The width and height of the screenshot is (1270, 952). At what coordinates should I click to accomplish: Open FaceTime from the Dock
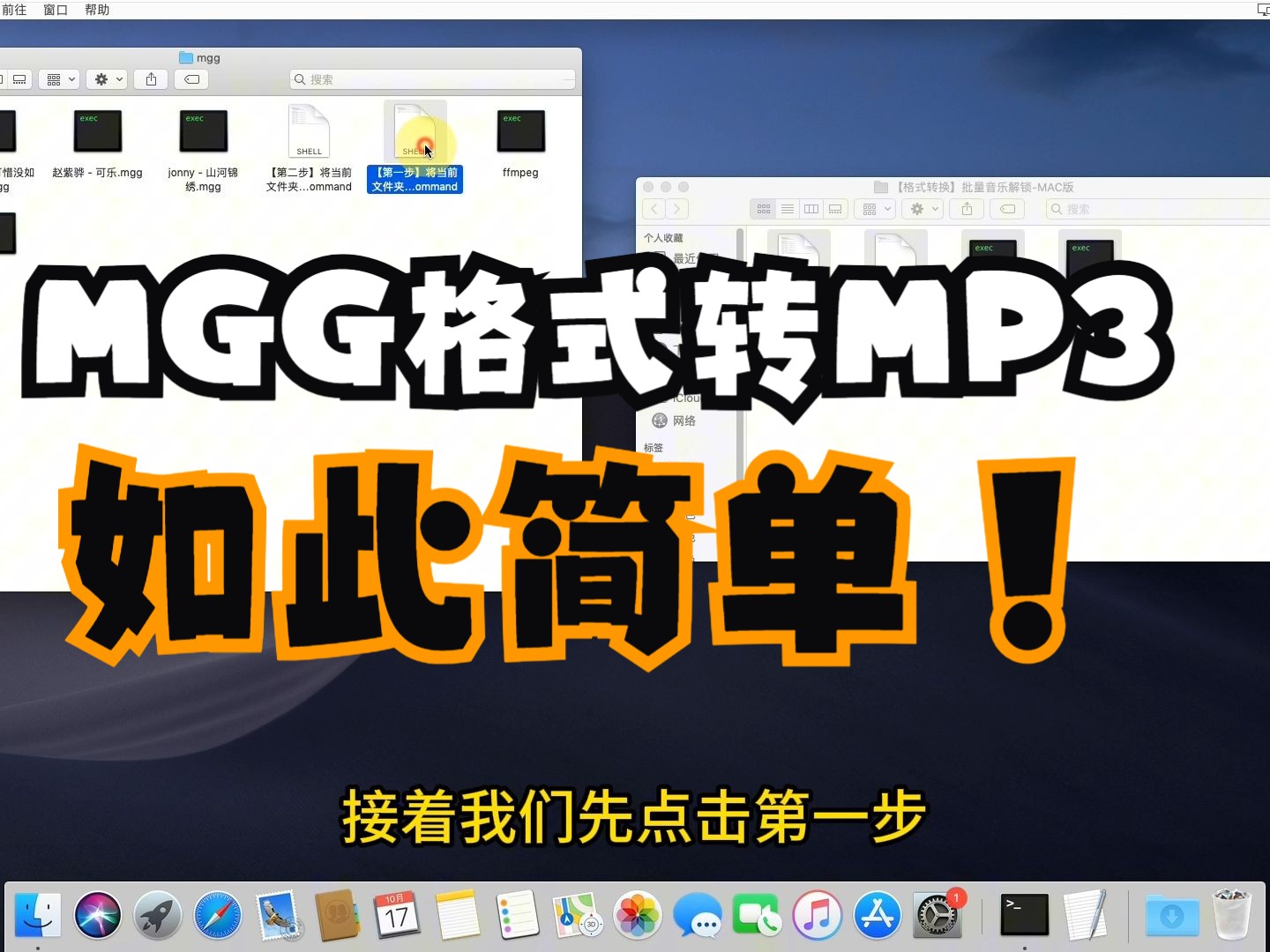[757, 915]
